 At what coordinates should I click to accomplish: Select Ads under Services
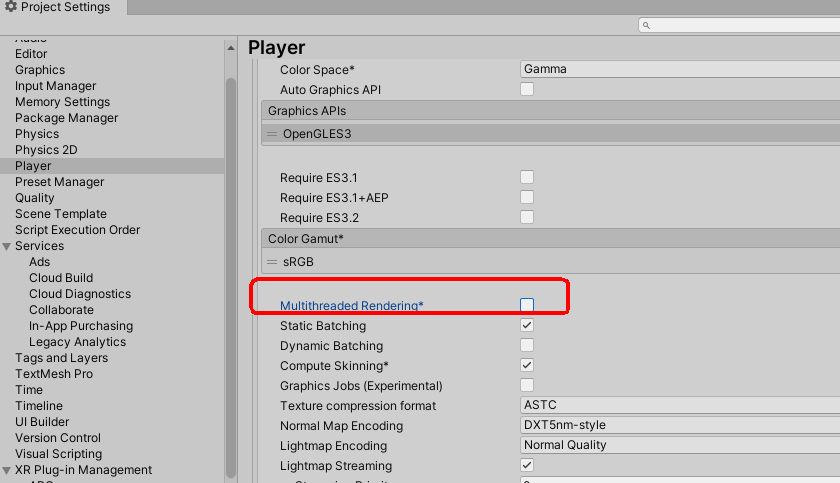click(40, 262)
